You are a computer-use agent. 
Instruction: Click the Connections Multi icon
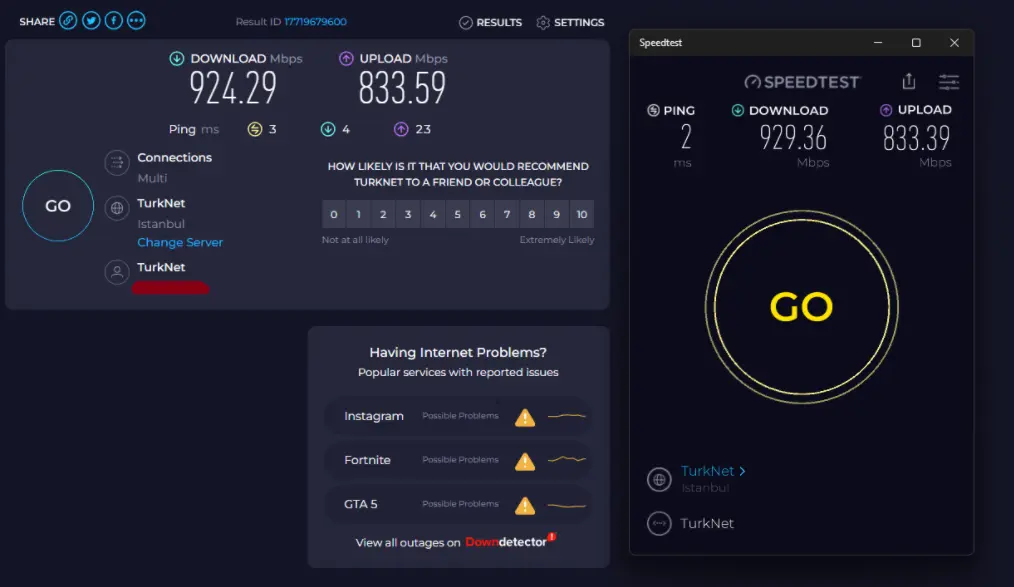point(117,163)
